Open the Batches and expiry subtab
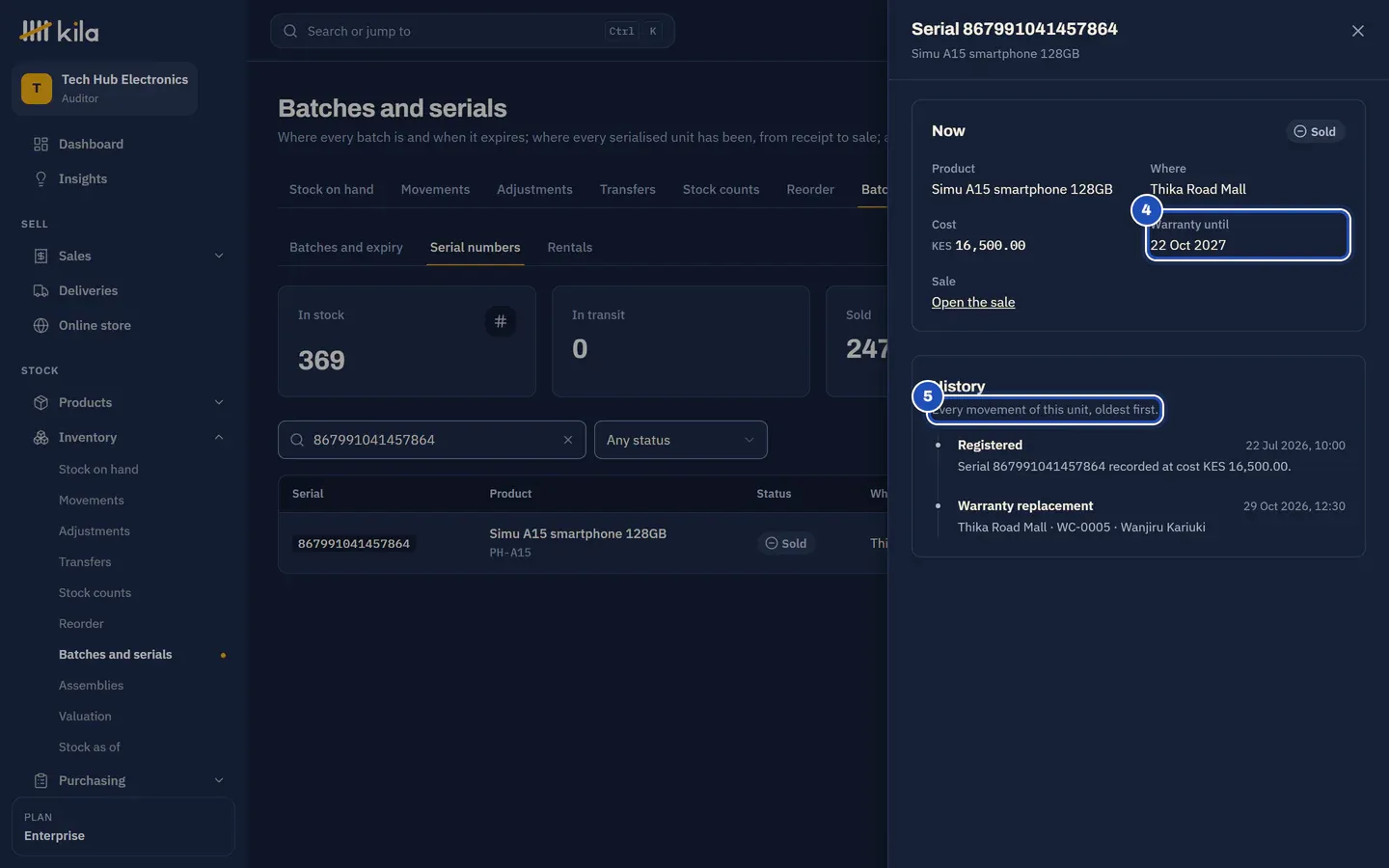Viewport: 1389px width, 868px height. pyautogui.click(x=346, y=248)
